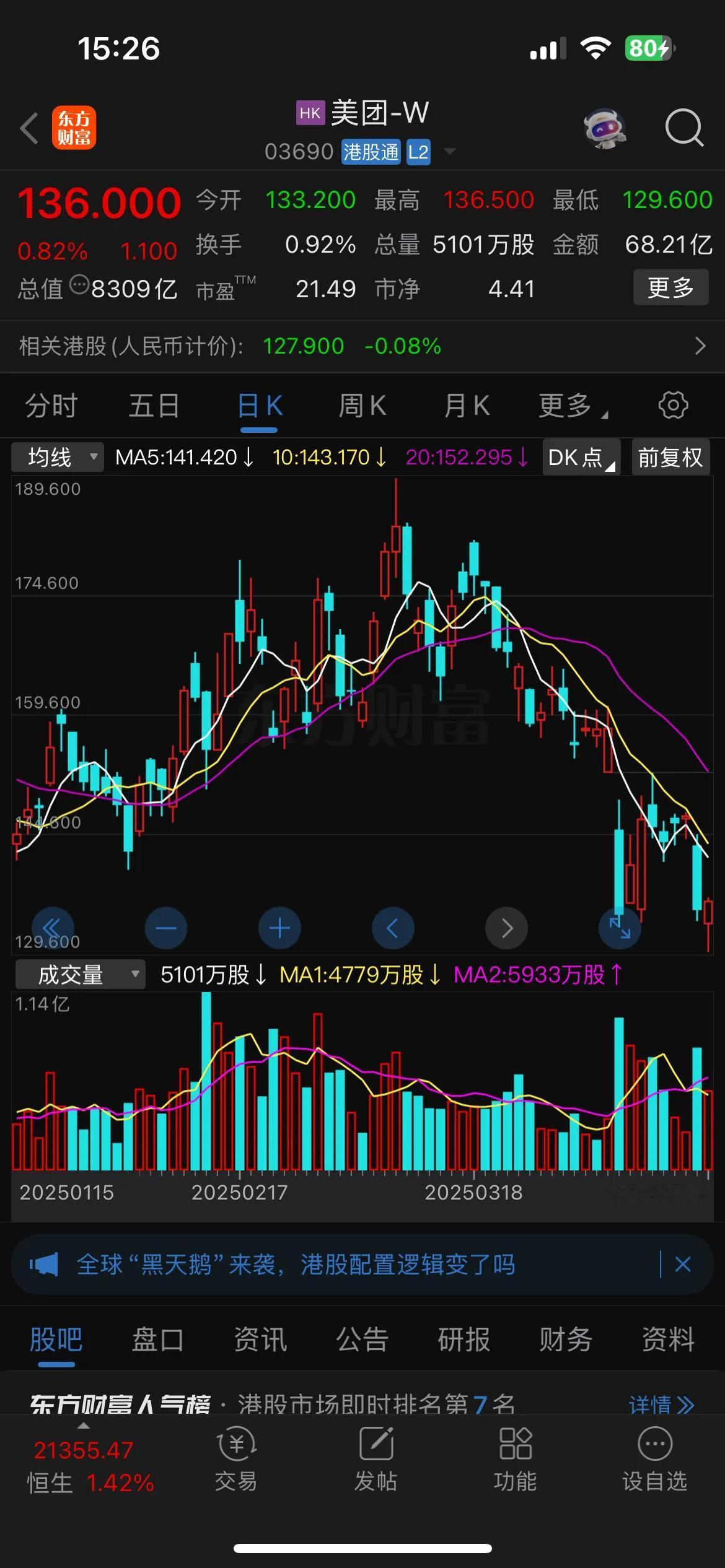Tap the search magnifier icon

pyautogui.click(x=684, y=128)
